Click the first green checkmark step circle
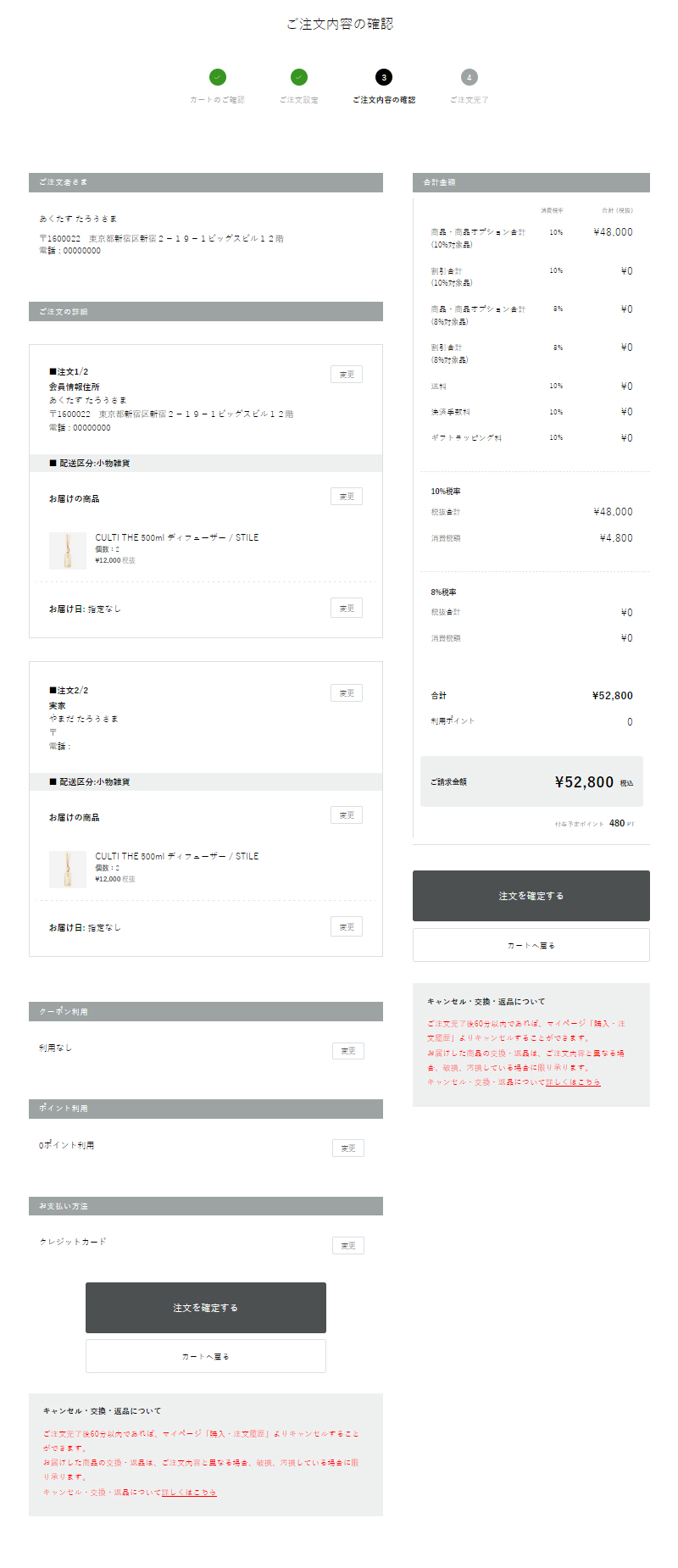Viewport: 678px width, 1568px height. pyautogui.click(x=218, y=77)
